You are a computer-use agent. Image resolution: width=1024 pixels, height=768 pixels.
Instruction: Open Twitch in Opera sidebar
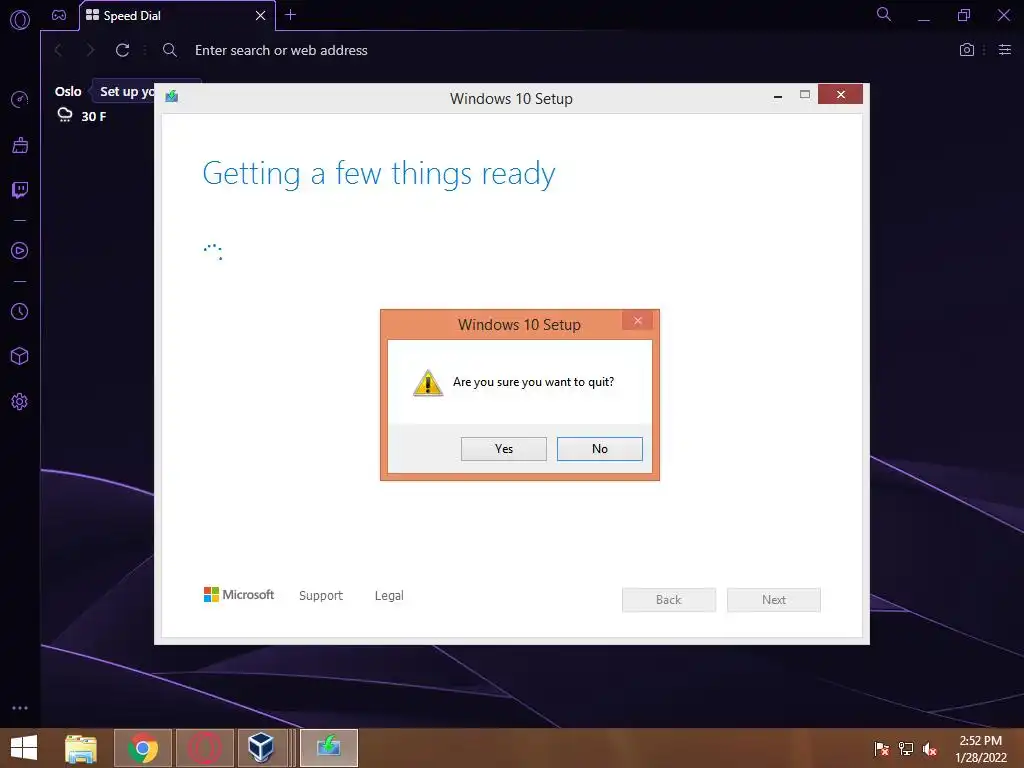tap(20, 190)
